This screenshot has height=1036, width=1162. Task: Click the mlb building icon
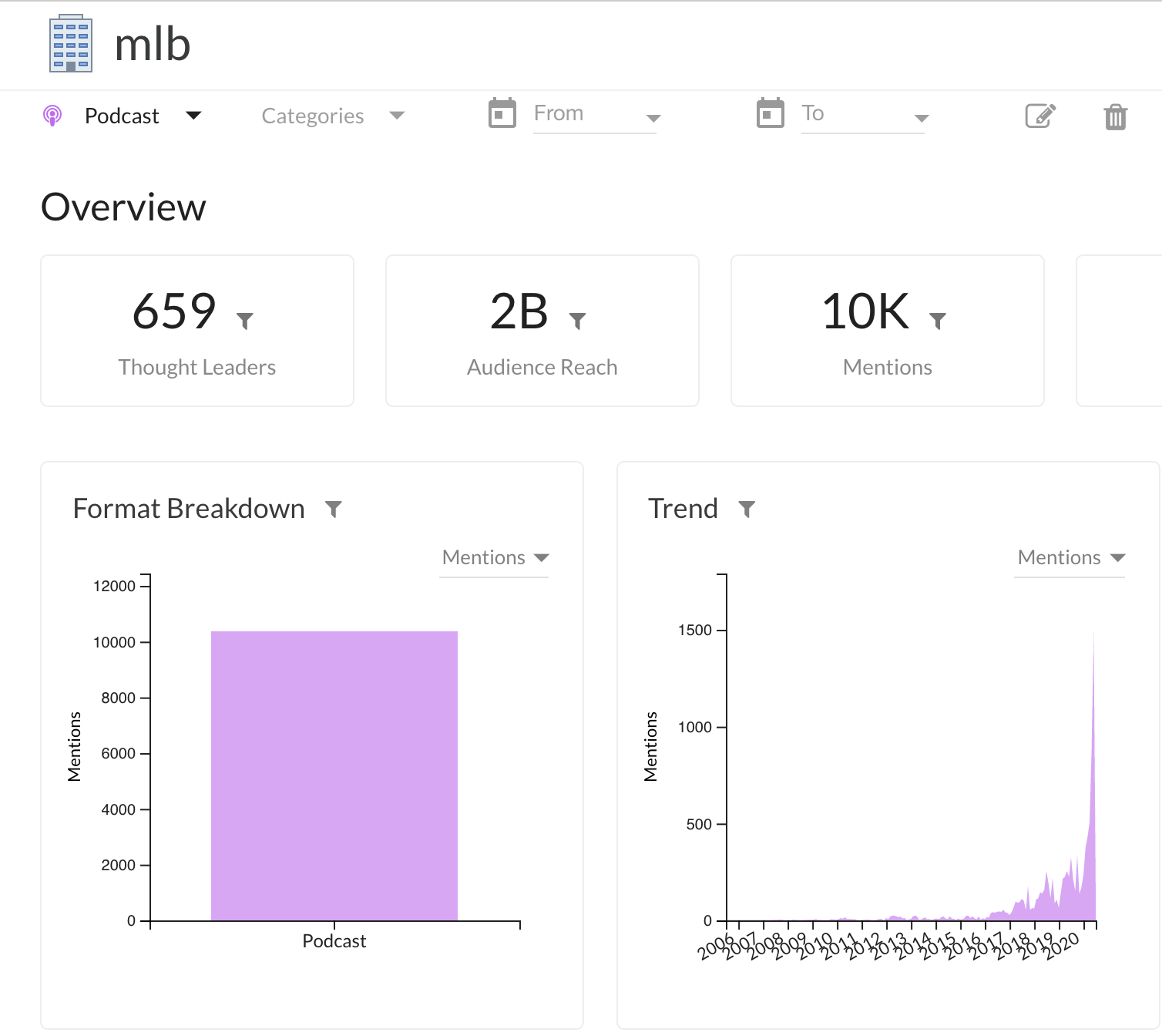pyautogui.click(x=71, y=44)
